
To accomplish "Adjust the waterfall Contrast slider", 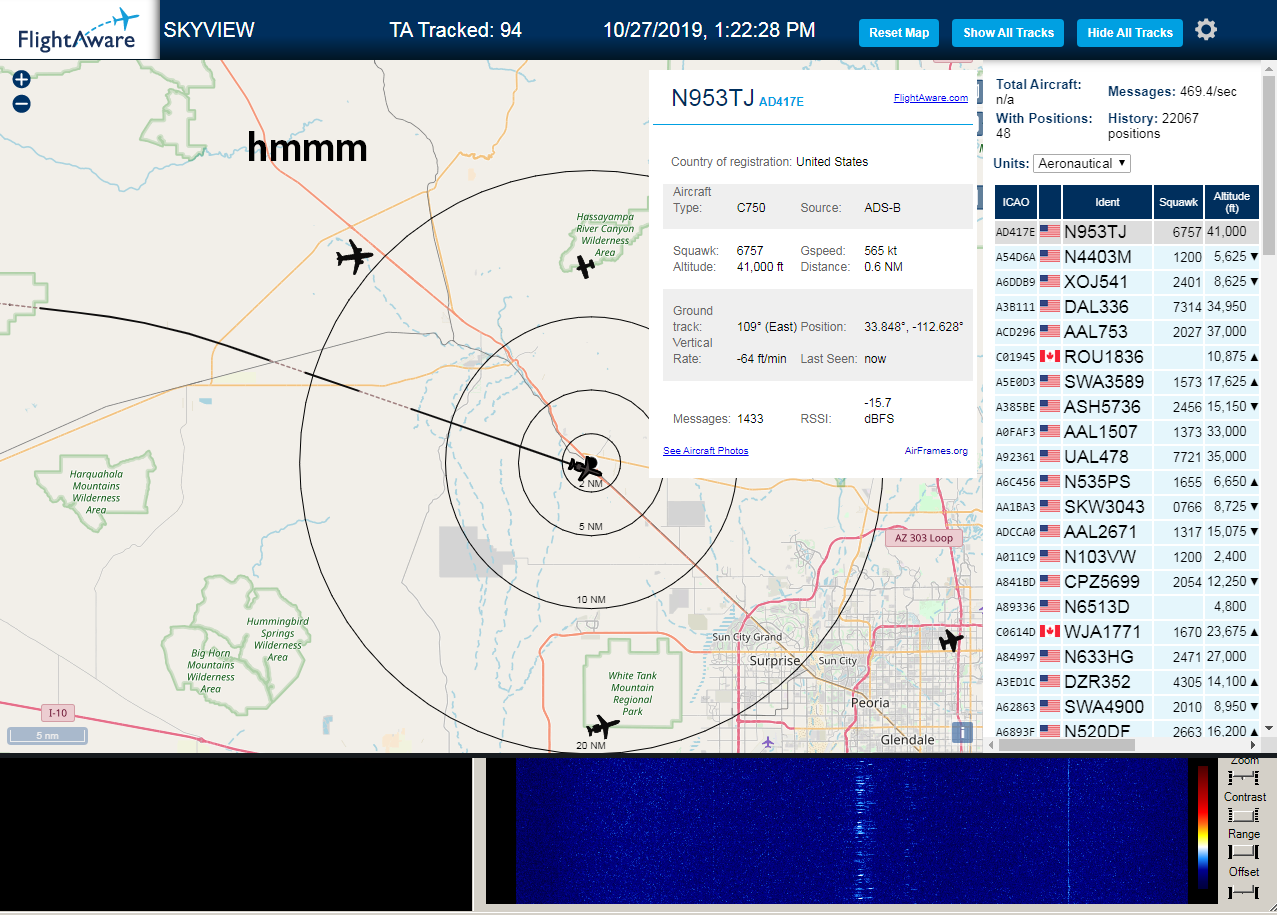I will (x=1244, y=815).
